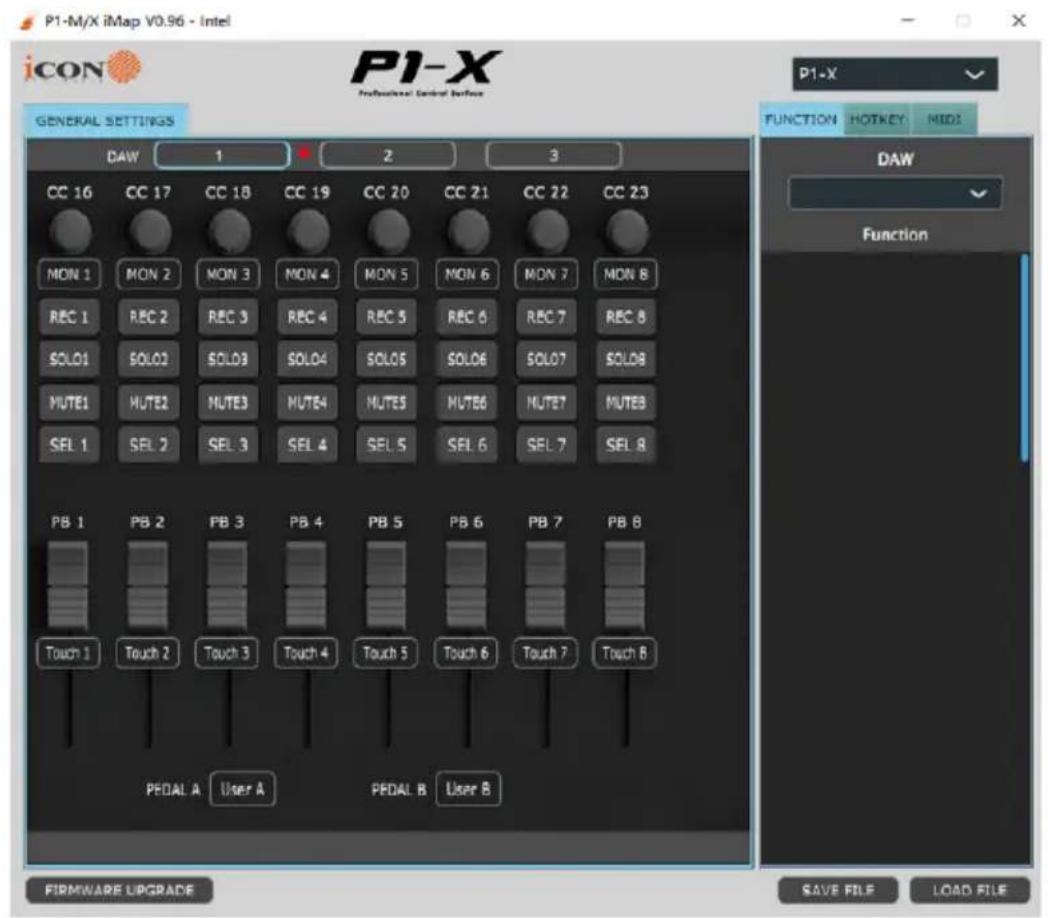The image size is (1048, 918).
Task: Select the MON 8 button
Action: point(626,274)
